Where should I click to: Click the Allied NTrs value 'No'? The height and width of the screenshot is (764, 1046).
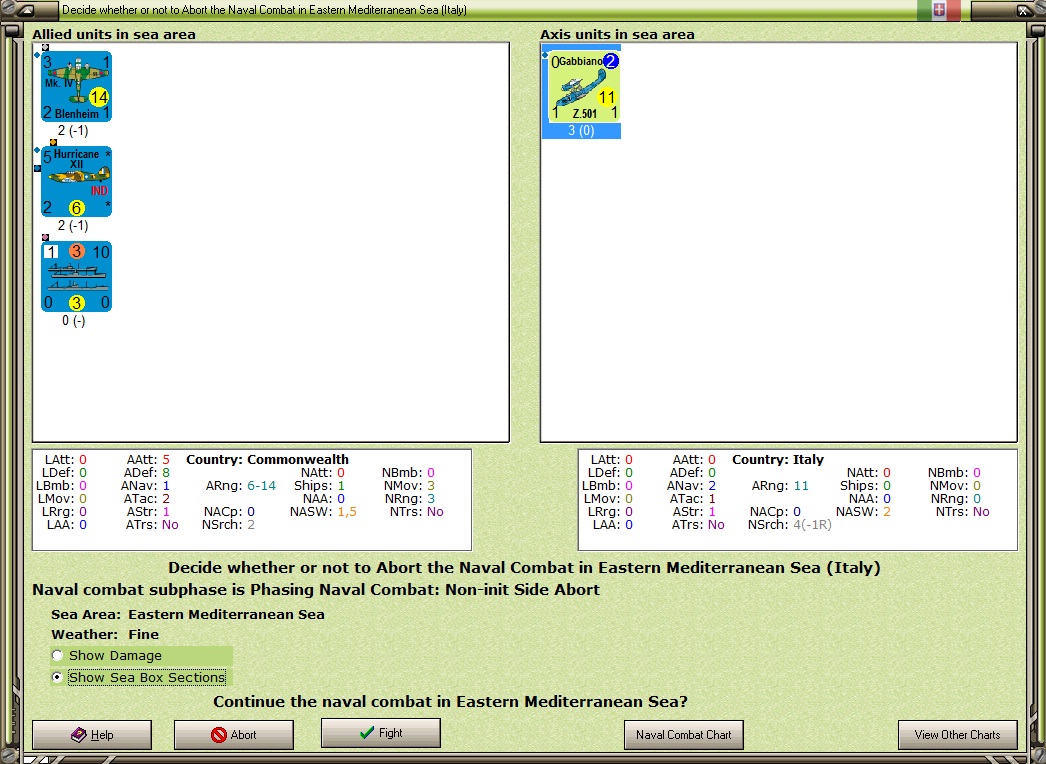(x=435, y=512)
